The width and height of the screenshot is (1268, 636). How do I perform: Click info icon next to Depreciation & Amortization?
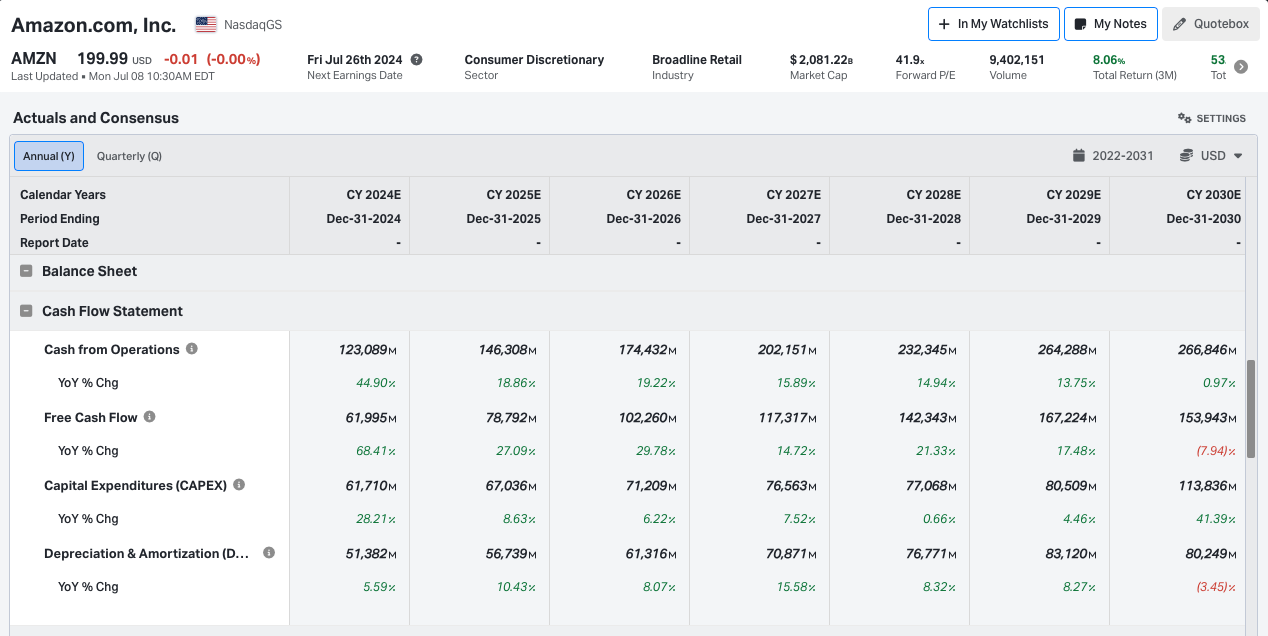(x=269, y=553)
